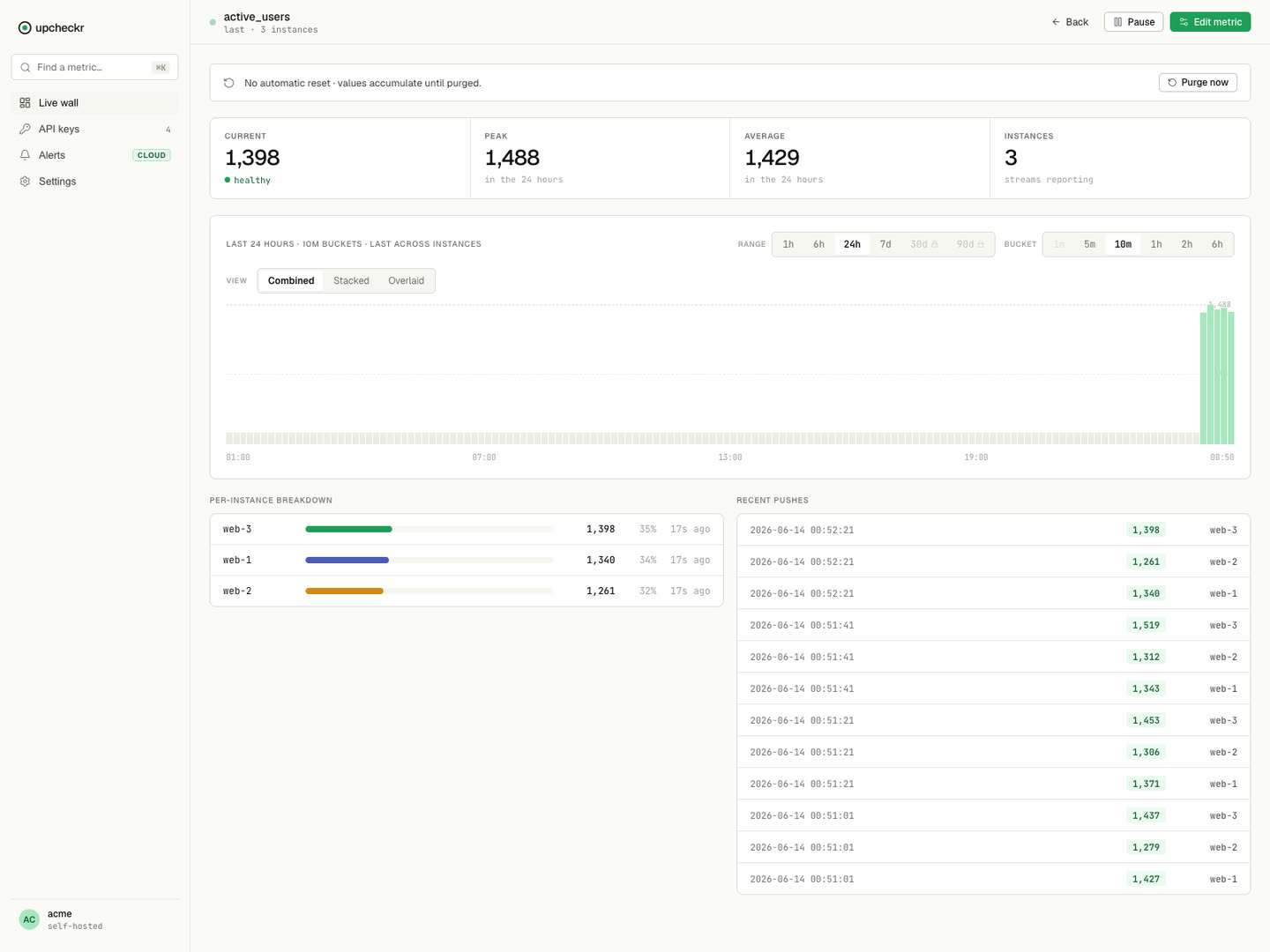The image size is (1270, 952).
Task: Click the 1,519 push value badge
Action: tap(1146, 625)
